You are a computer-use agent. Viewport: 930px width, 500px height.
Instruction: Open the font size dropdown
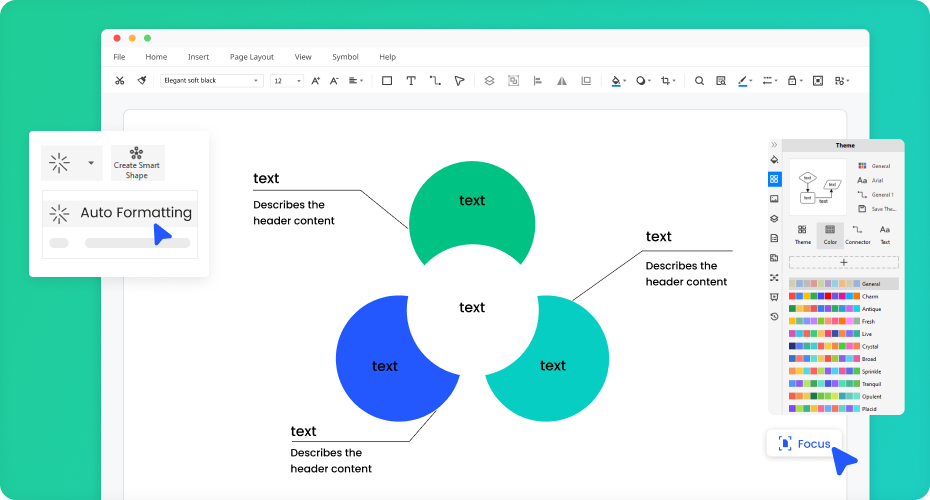tap(286, 80)
